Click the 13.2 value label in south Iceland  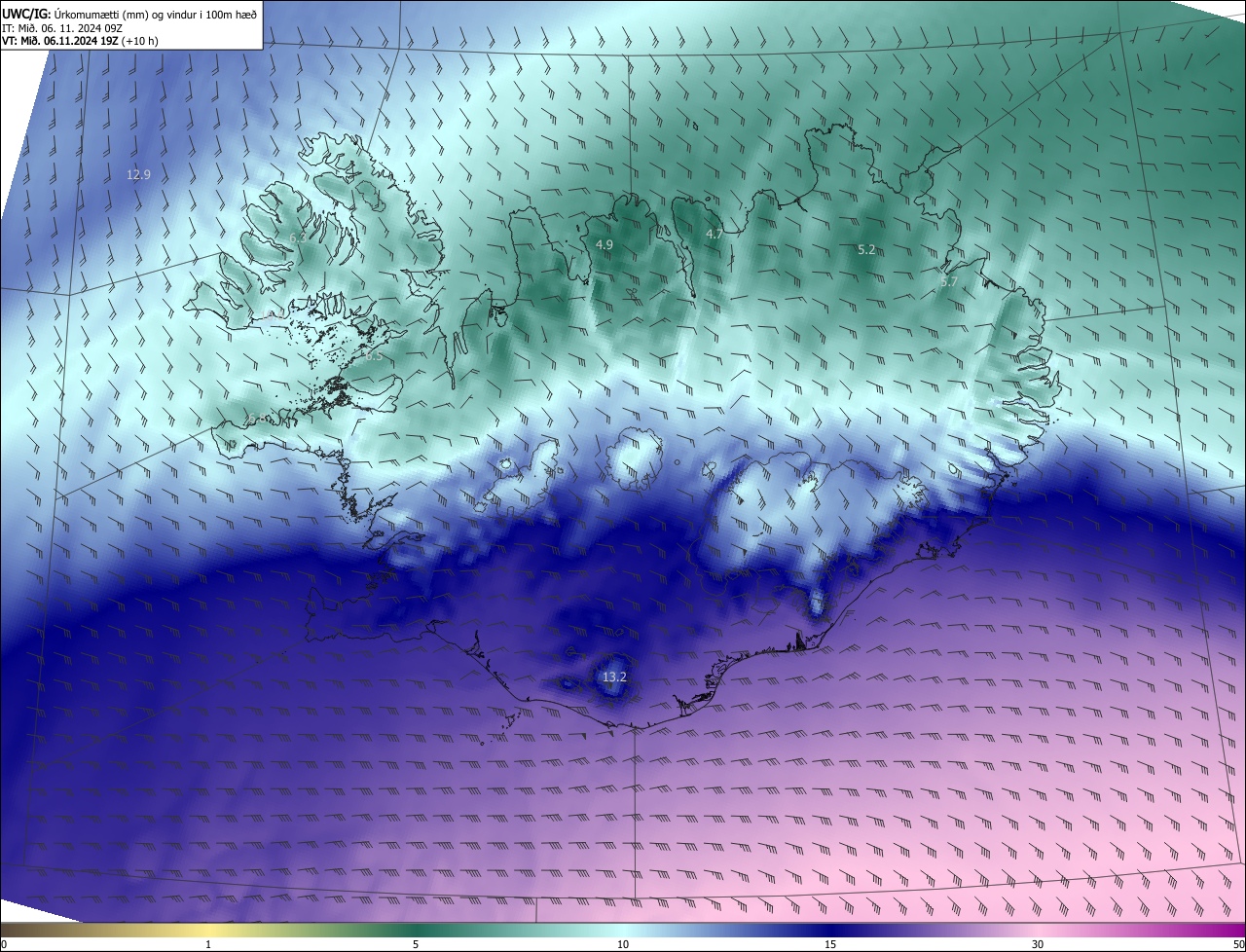tap(614, 677)
